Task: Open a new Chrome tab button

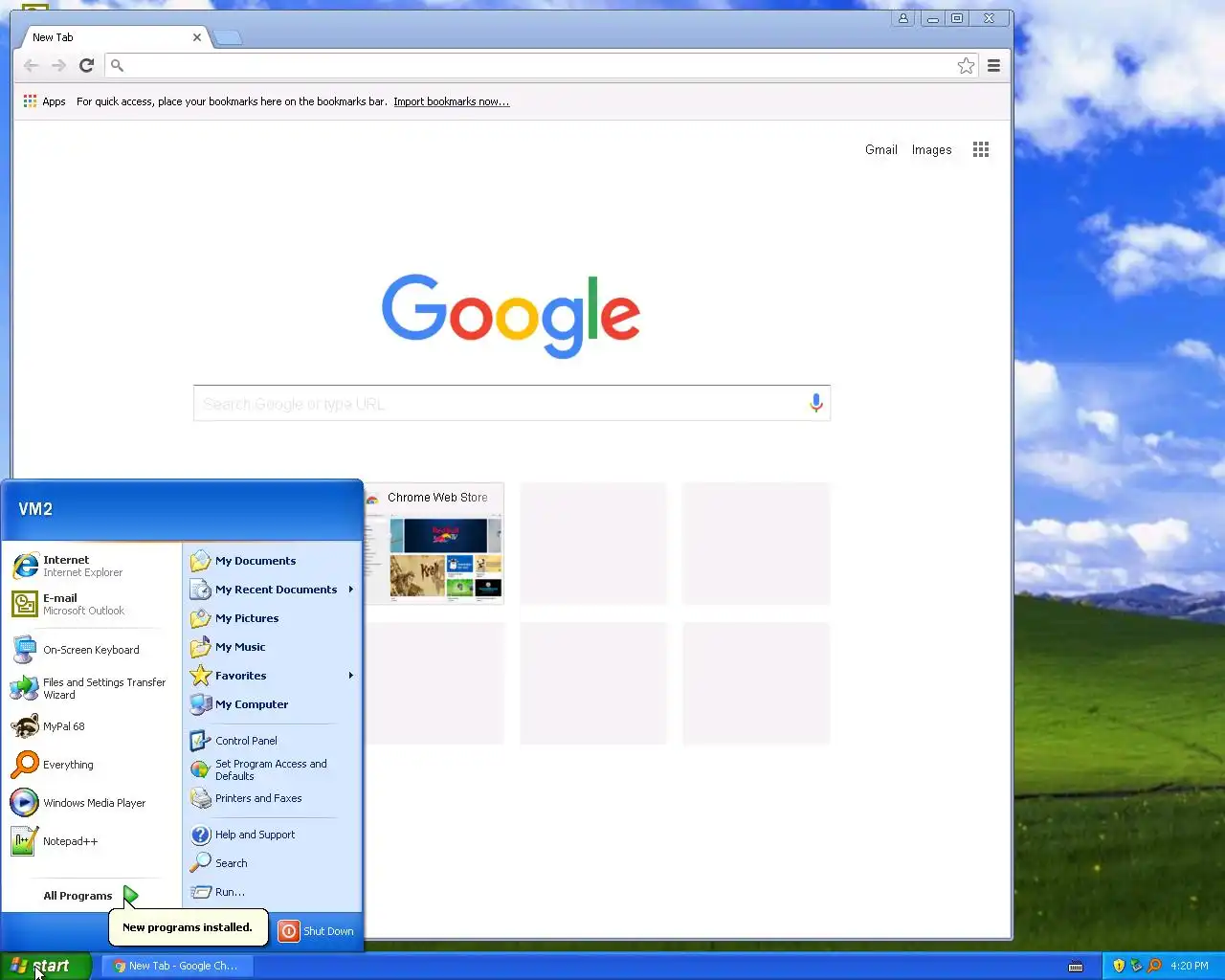Action: pos(228,38)
